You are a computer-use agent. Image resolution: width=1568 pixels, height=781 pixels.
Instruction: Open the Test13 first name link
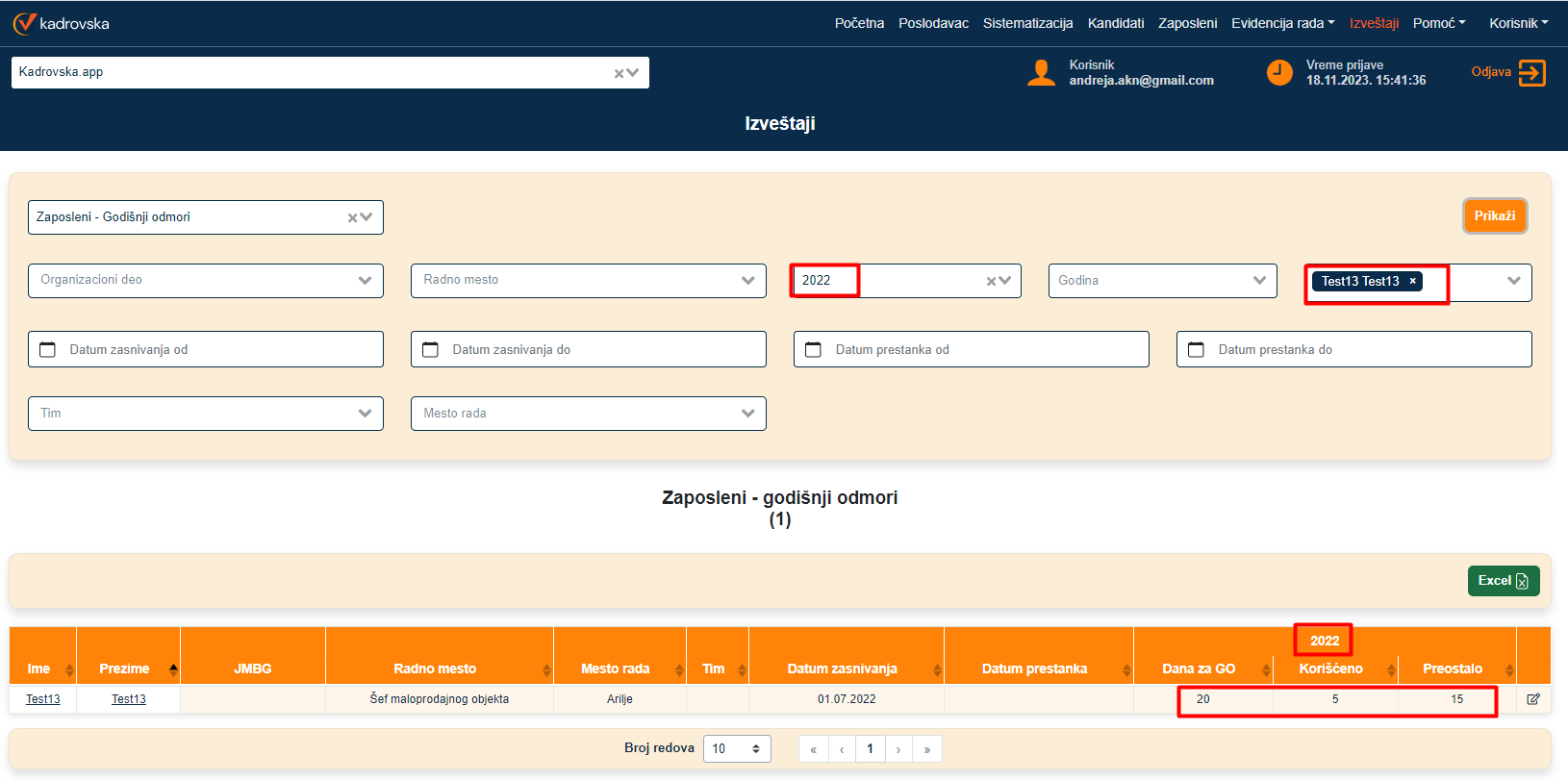(42, 699)
